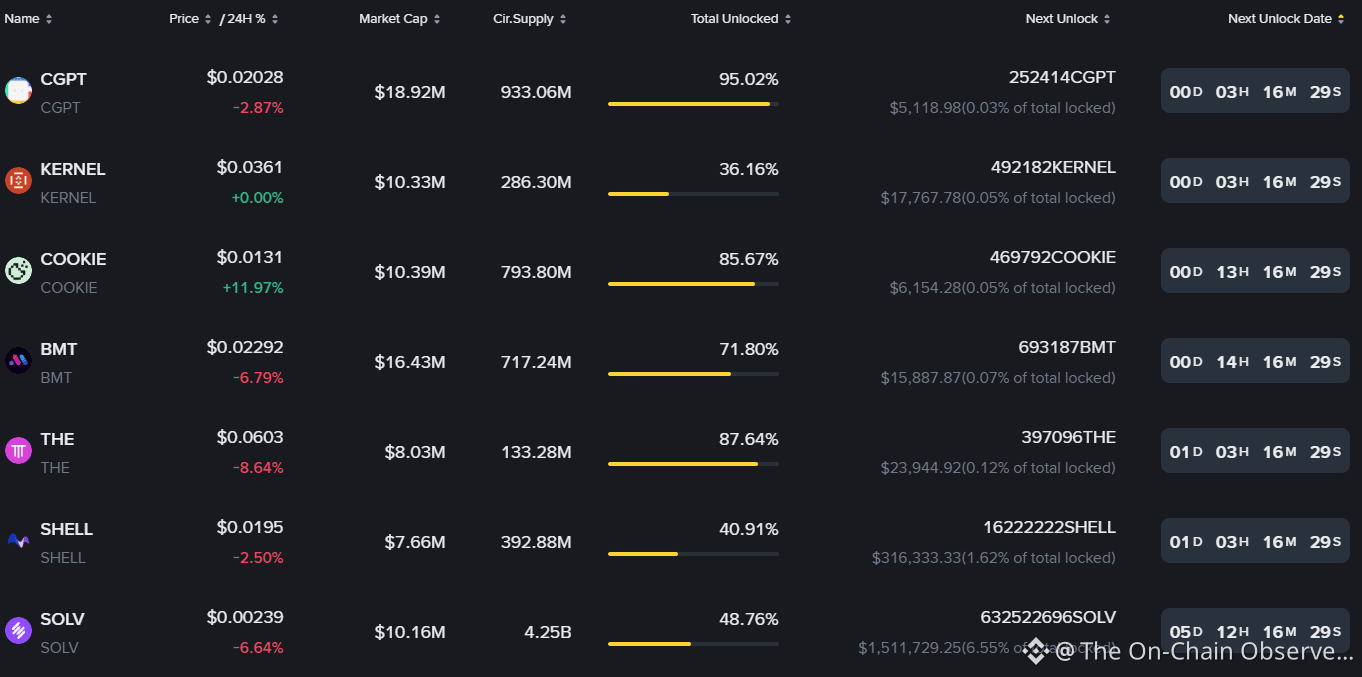
Task: Click the 16222222SHELL next unlock amount
Action: (1049, 527)
